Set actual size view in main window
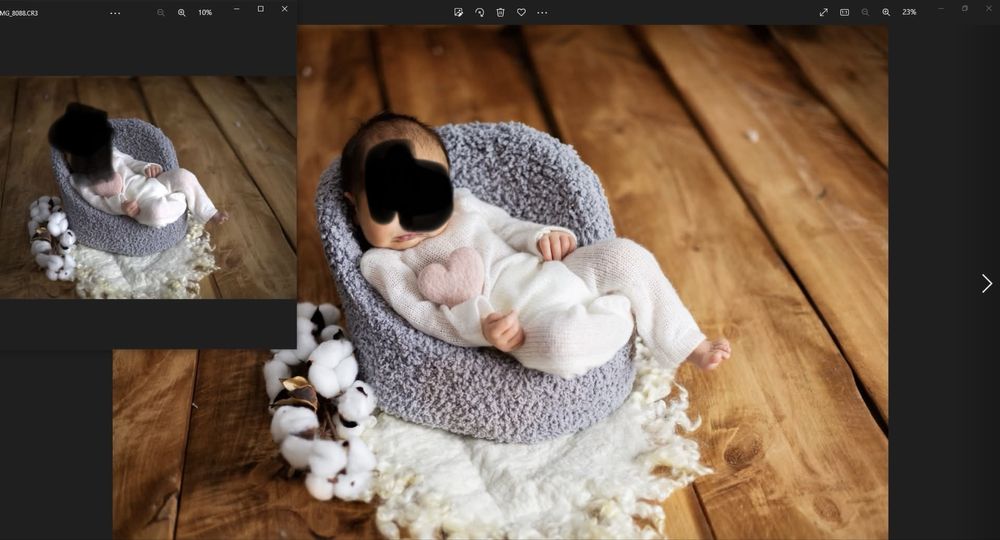 coord(844,12)
